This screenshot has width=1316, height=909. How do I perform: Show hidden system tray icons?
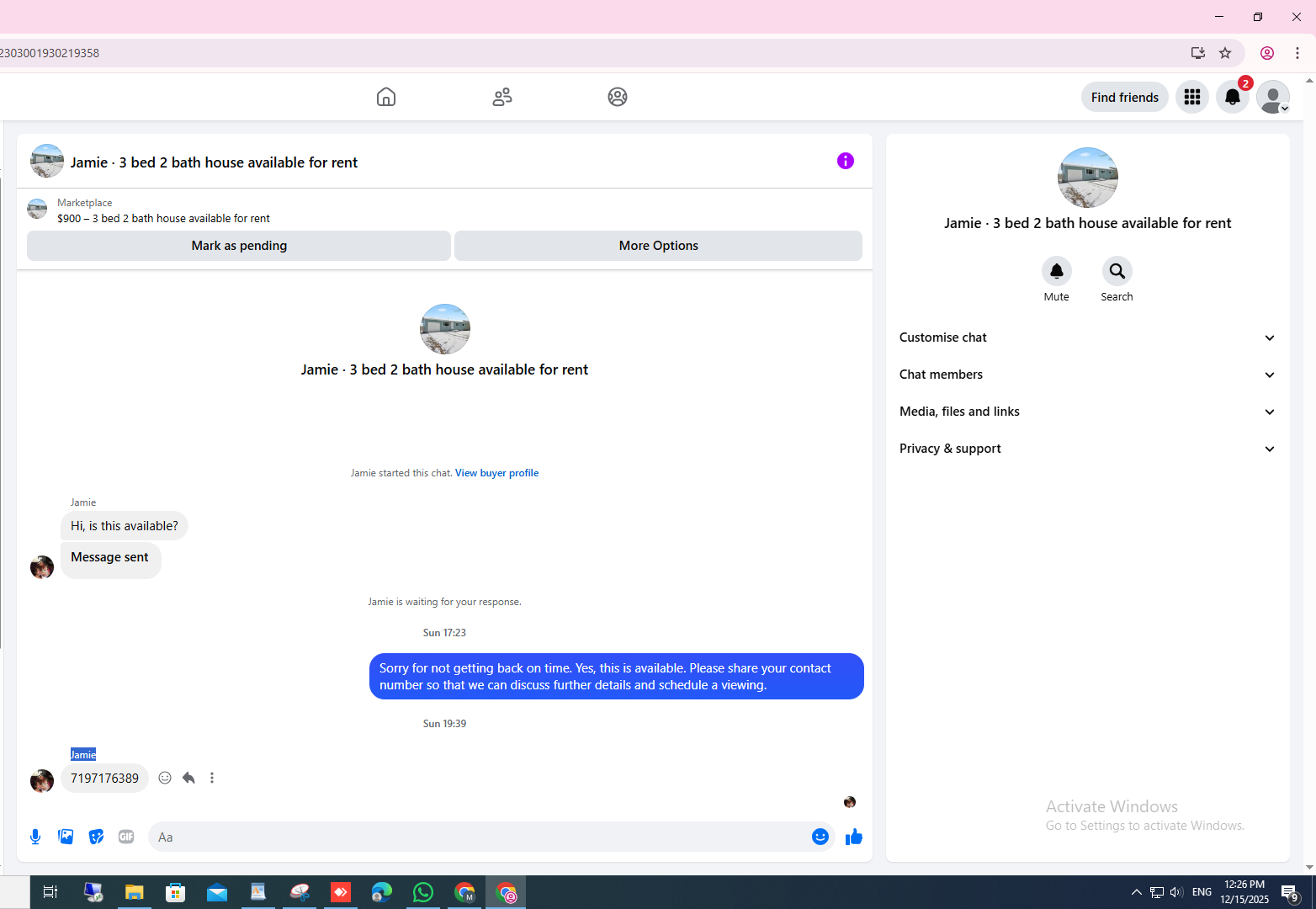coord(1137,892)
